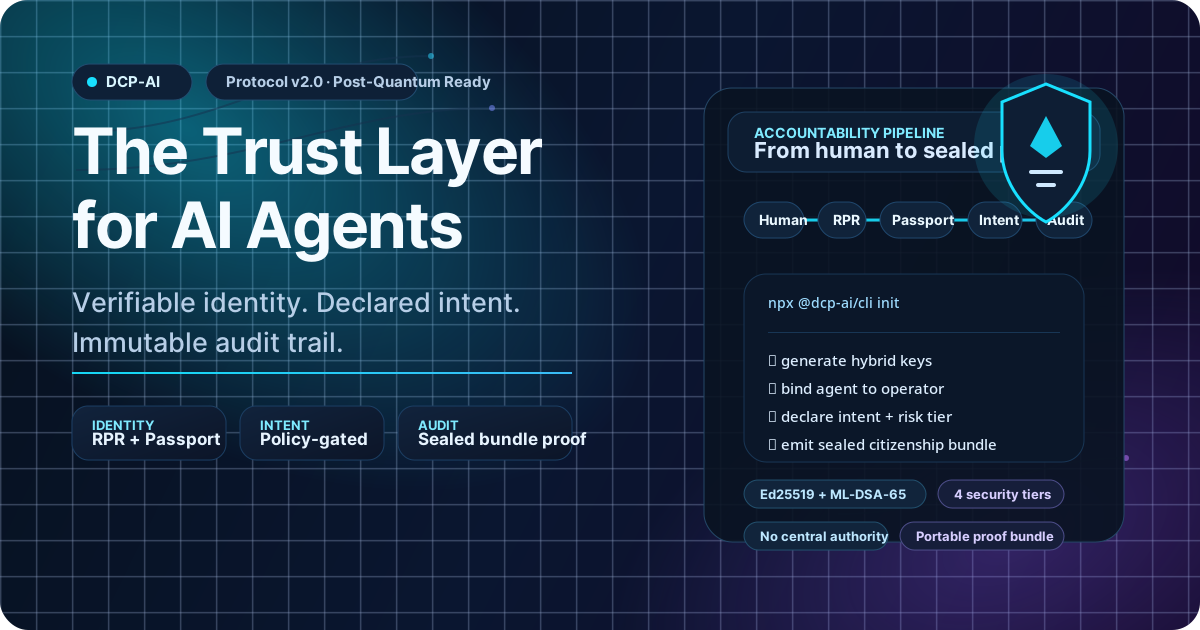Choose the Passport pipeline step
The image size is (1200, 630).
(x=921, y=220)
